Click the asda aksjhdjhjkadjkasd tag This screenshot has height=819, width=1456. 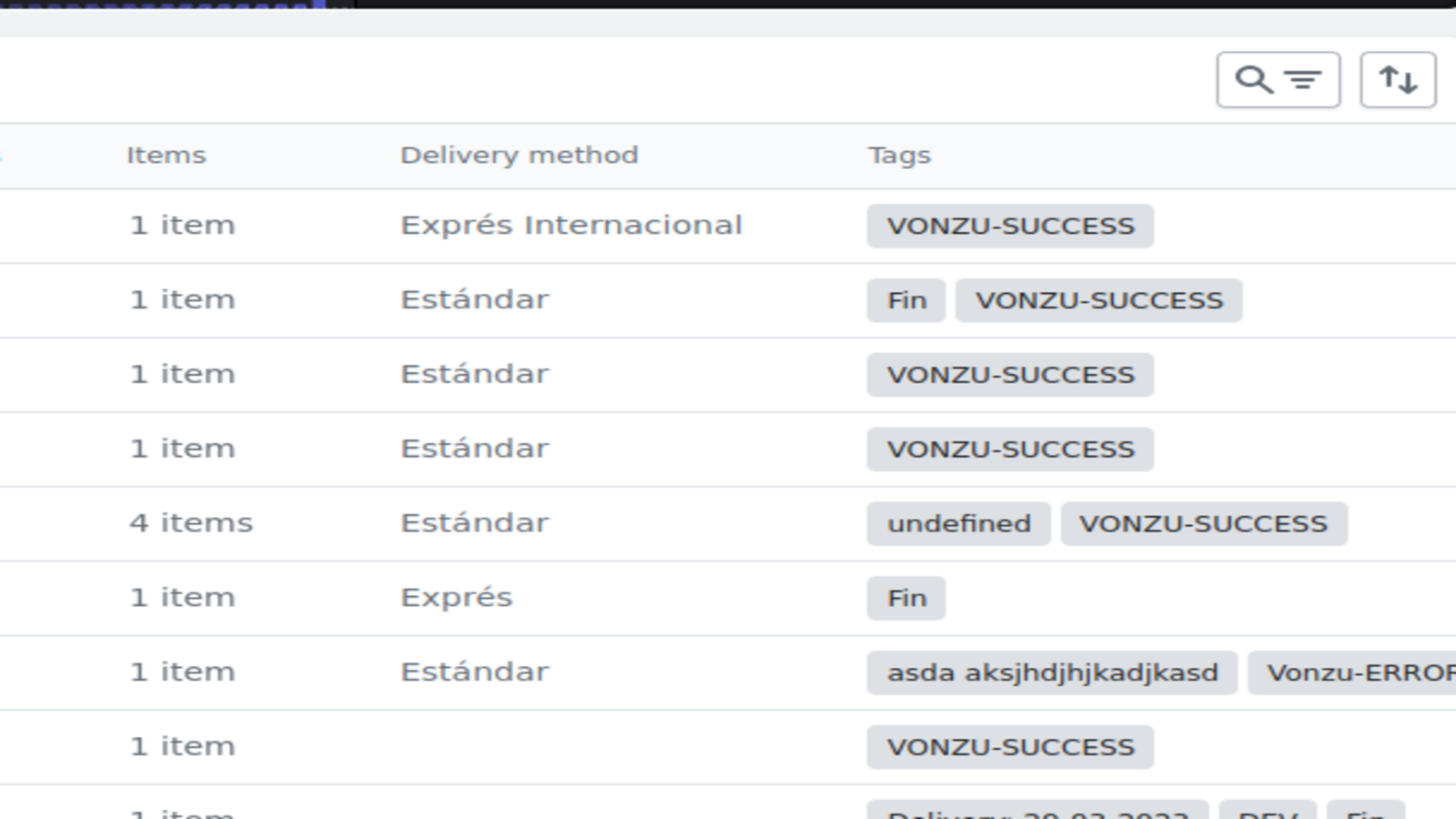tap(1051, 672)
